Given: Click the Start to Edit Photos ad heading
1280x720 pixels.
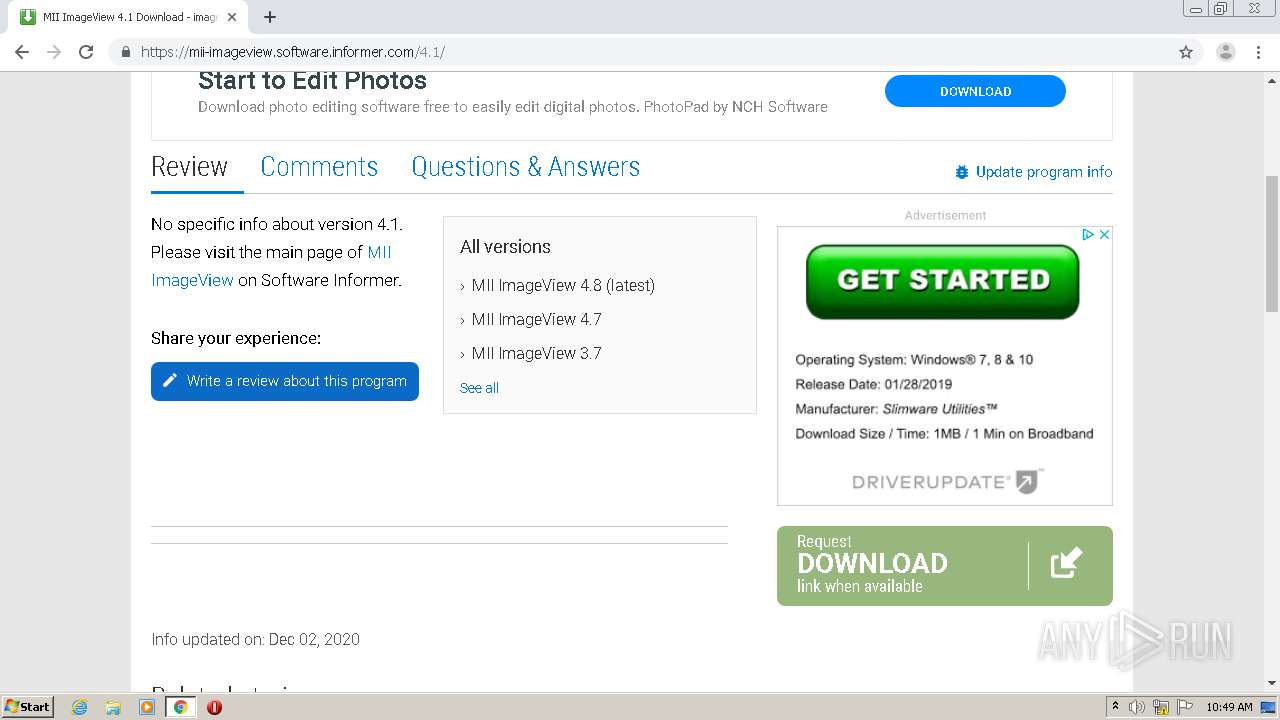Looking at the screenshot, I should (x=312, y=81).
